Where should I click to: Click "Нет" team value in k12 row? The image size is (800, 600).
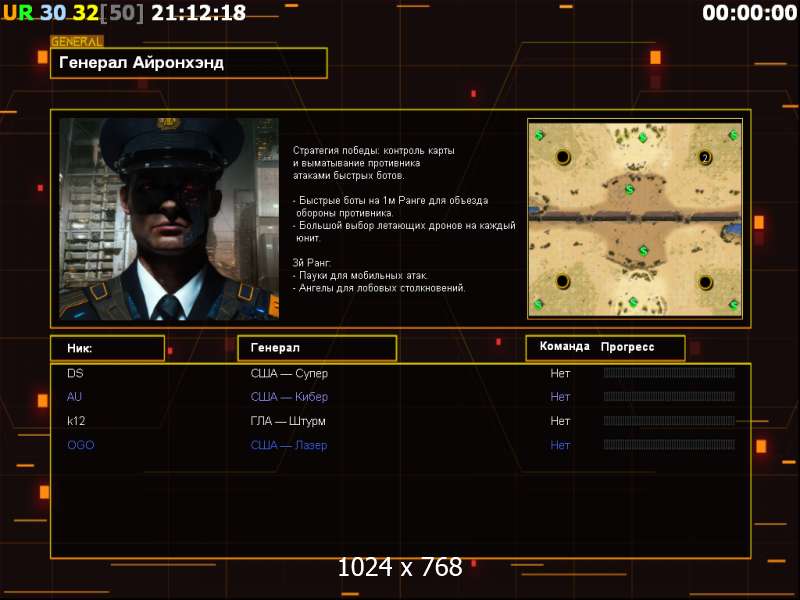click(x=560, y=421)
